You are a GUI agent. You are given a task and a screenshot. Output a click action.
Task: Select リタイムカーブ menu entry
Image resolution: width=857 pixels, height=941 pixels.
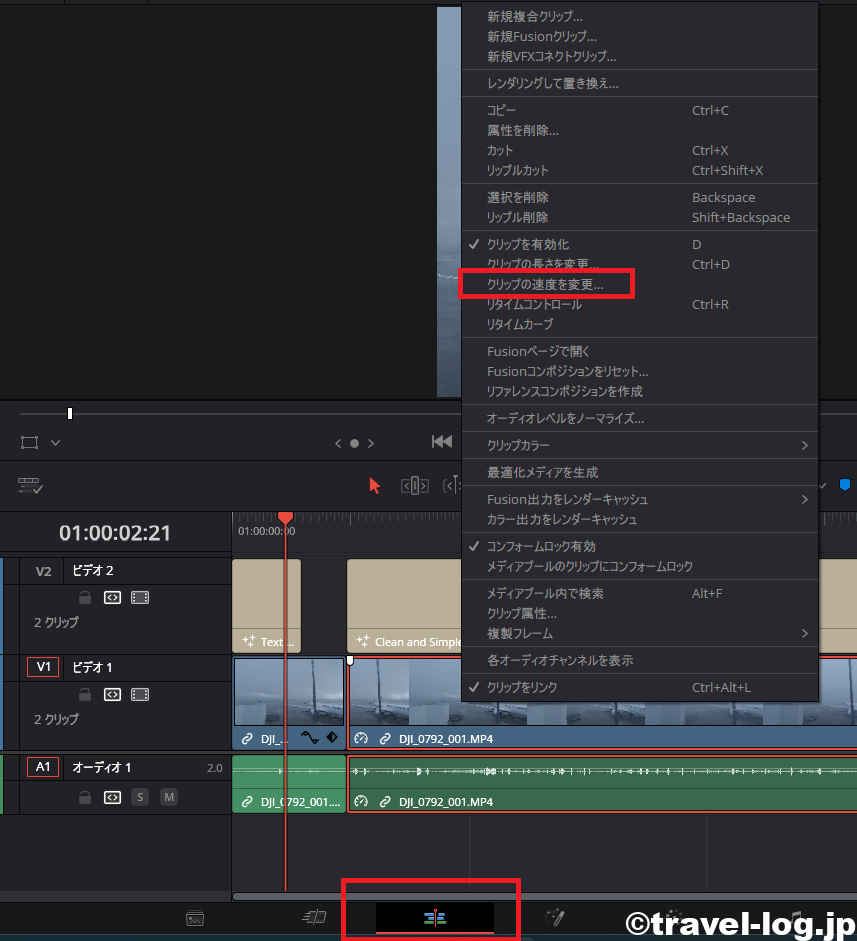coord(520,324)
